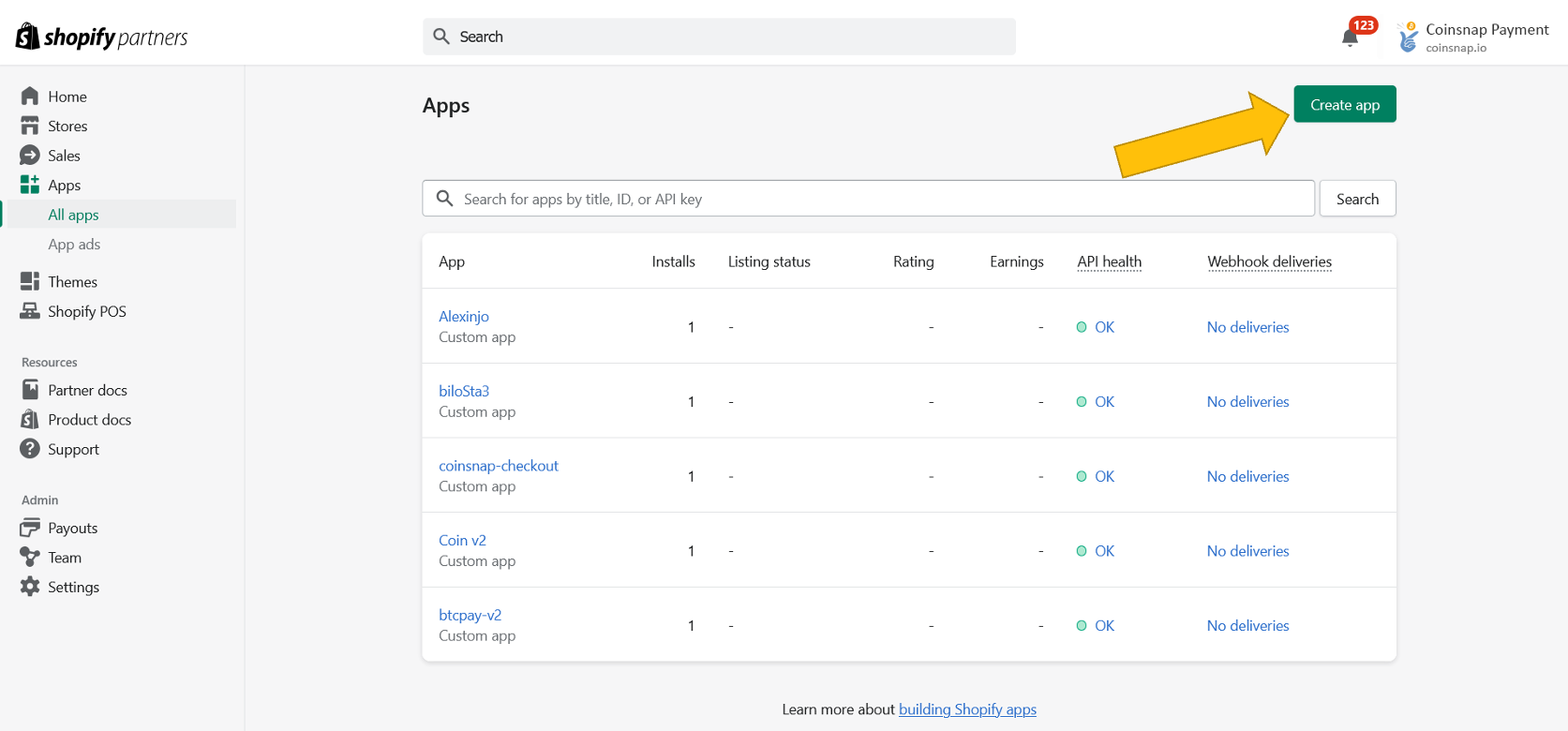Click the top search bar magnifier icon

[x=441, y=37]
